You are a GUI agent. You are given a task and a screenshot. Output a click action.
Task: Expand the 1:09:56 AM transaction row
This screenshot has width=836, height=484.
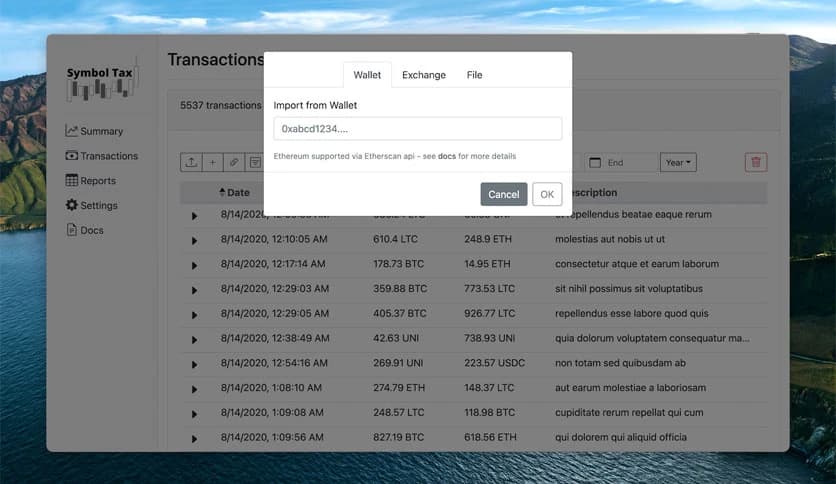(x=194, y=438)
